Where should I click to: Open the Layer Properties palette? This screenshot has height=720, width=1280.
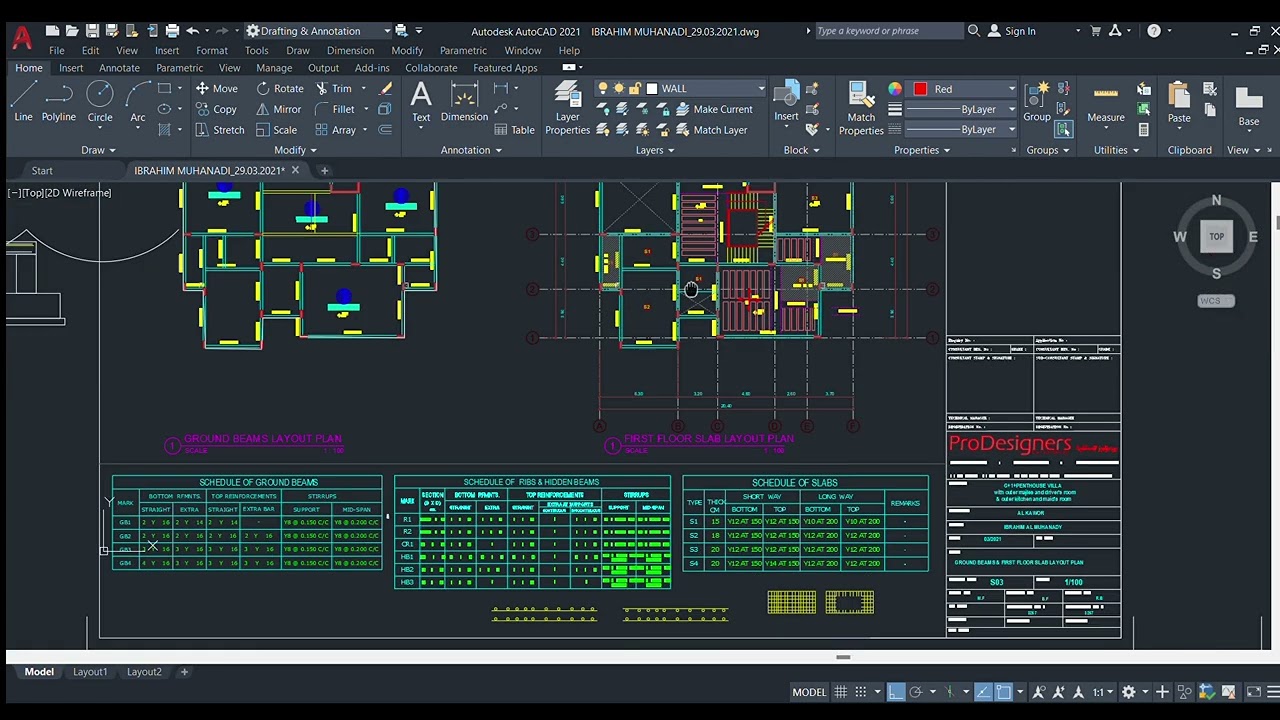(x=567, y=108)
